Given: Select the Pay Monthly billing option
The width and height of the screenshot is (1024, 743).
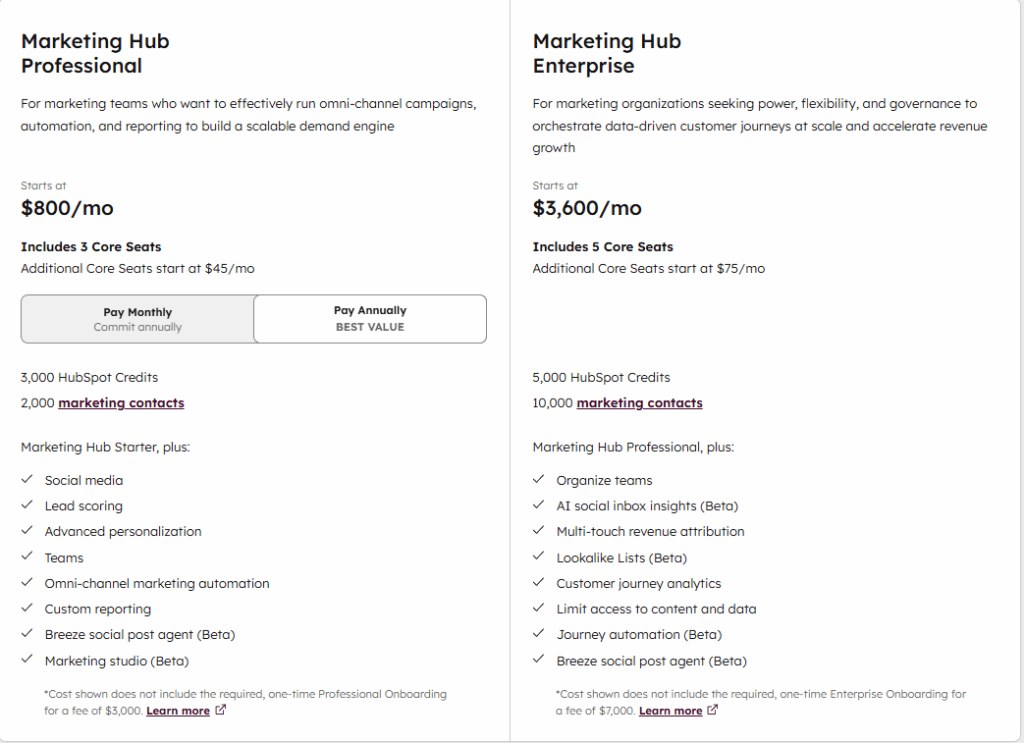Looking at the screenshot, I should pyautogui.click(x=138, y=319).
